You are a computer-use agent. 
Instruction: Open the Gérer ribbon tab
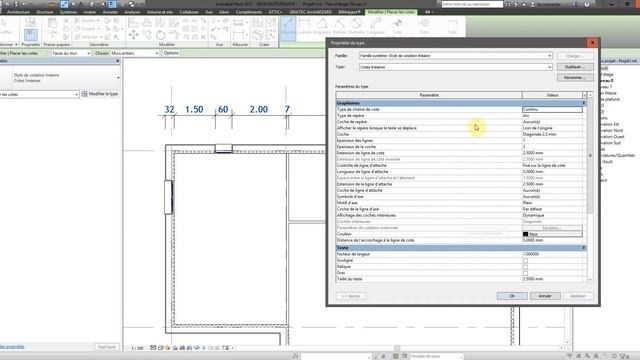click(224, 12)
